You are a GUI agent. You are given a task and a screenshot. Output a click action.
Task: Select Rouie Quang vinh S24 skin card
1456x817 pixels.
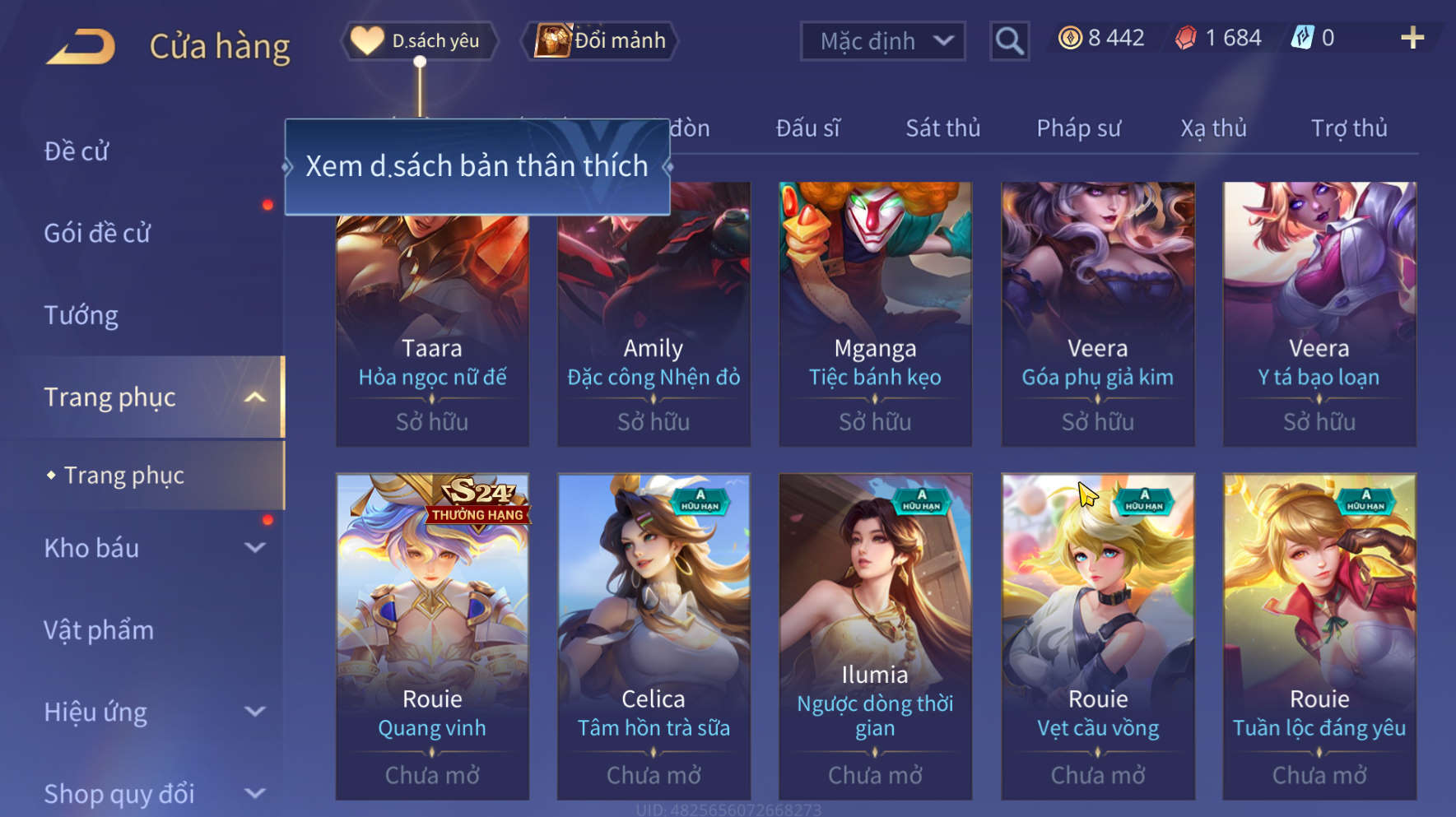pyautogui.click(x=432, y=636)
